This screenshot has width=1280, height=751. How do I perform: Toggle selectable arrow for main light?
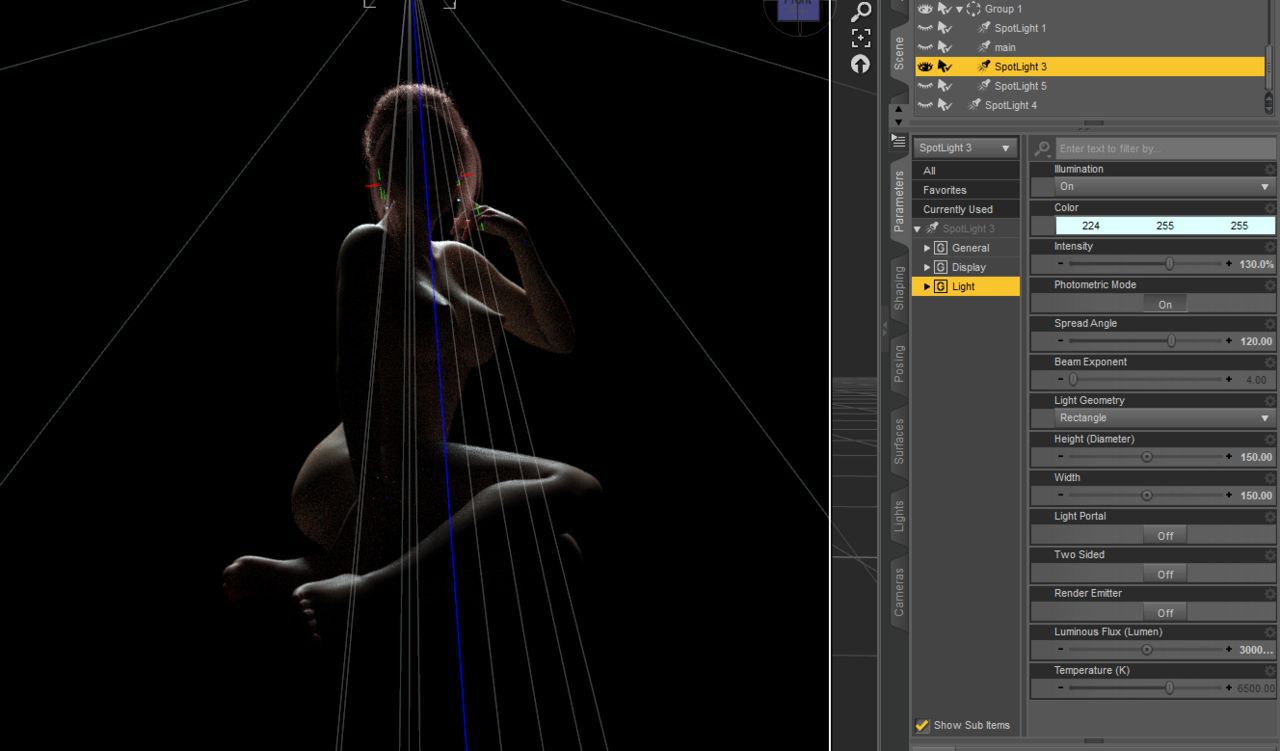(945, 47)
